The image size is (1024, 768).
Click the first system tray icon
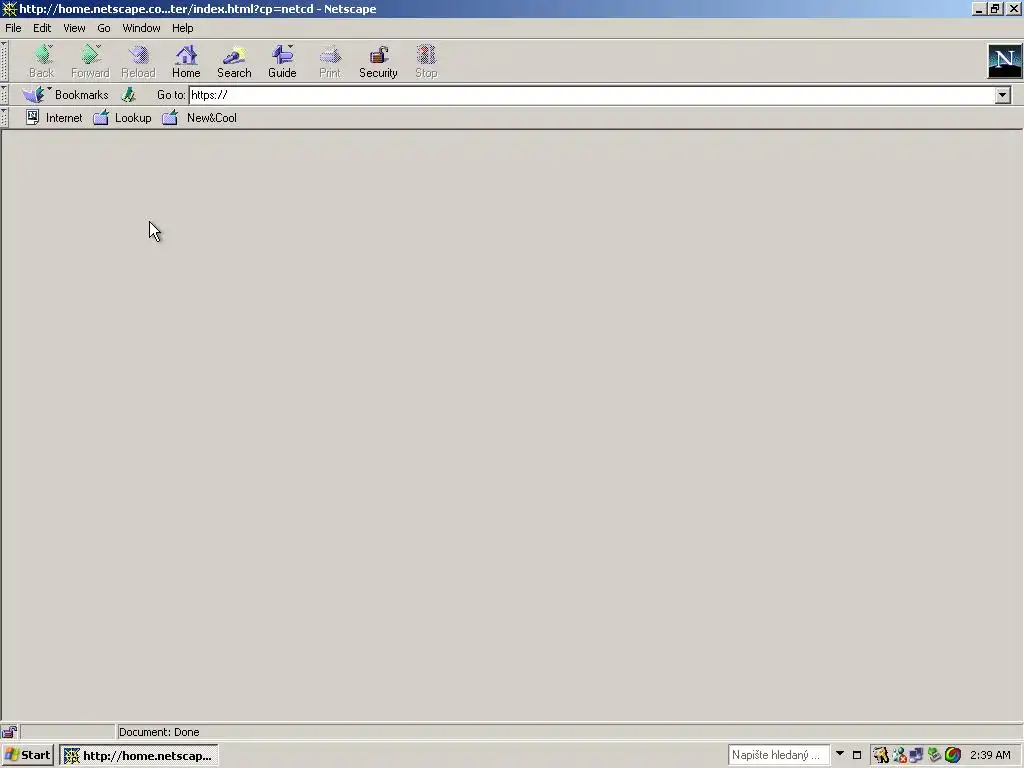[880, 755]
